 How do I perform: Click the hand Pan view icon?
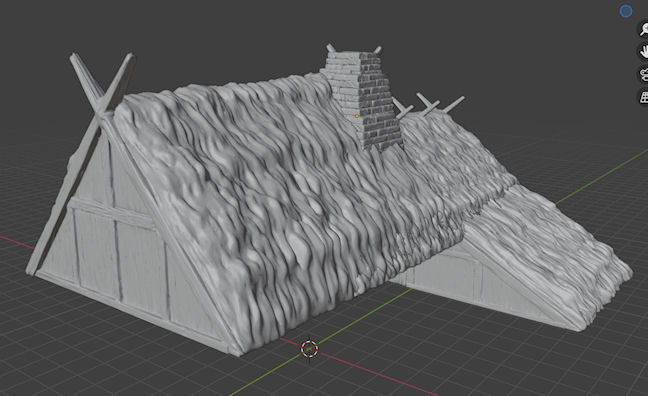pyautogui.click(x=644, y=51)
